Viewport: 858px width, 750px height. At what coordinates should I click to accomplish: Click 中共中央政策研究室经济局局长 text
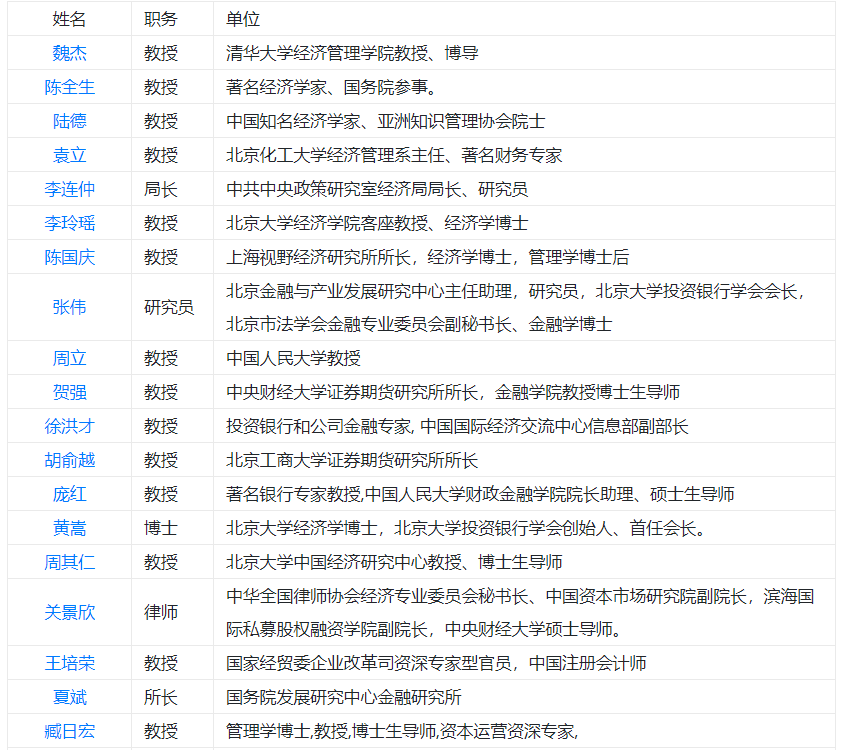point(344,189)
